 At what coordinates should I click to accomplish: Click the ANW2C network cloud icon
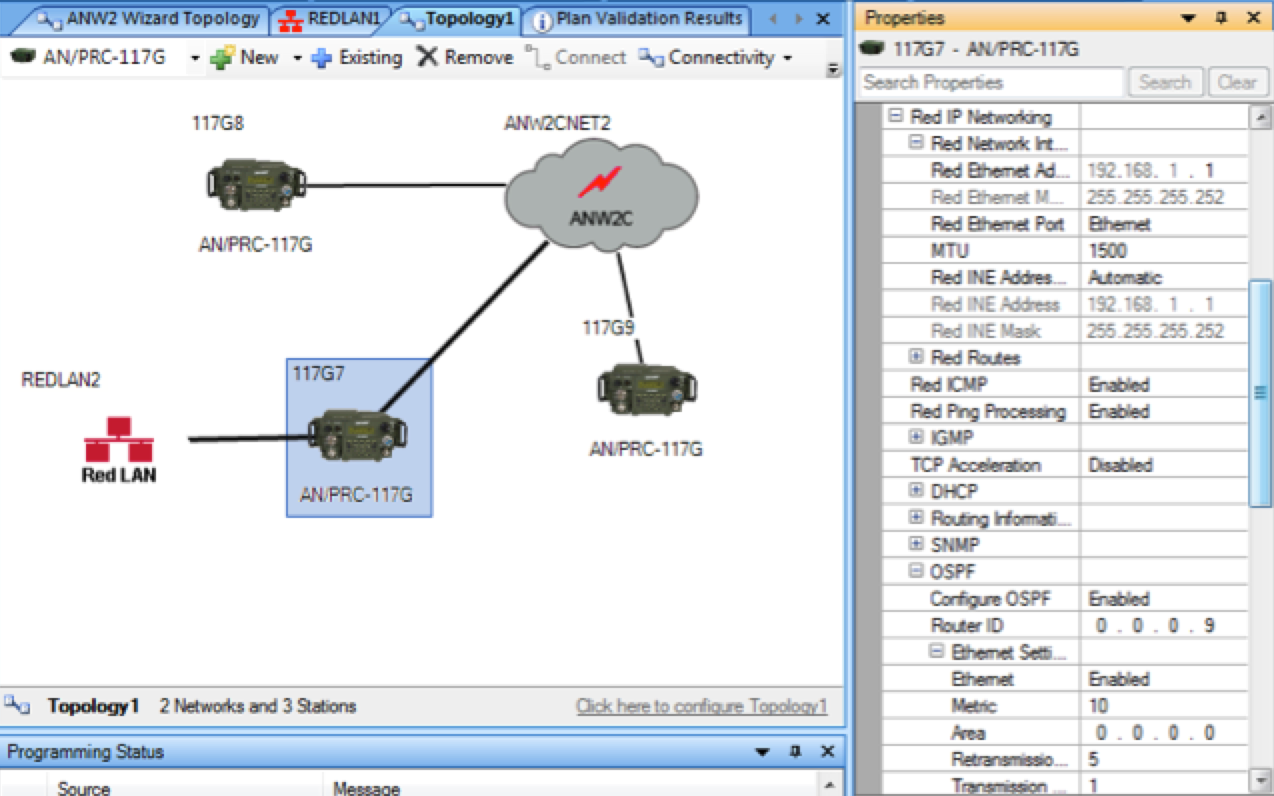600,194
